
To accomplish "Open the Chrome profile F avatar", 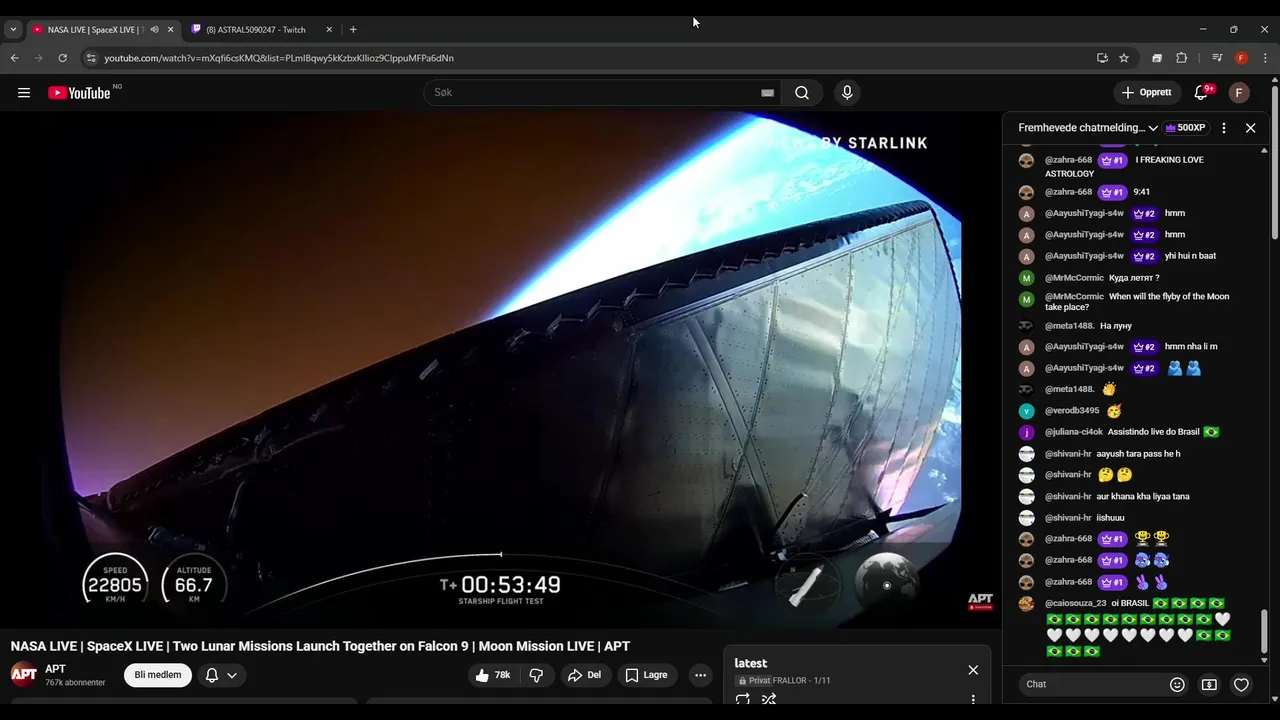I will (x=1241, y=58).
